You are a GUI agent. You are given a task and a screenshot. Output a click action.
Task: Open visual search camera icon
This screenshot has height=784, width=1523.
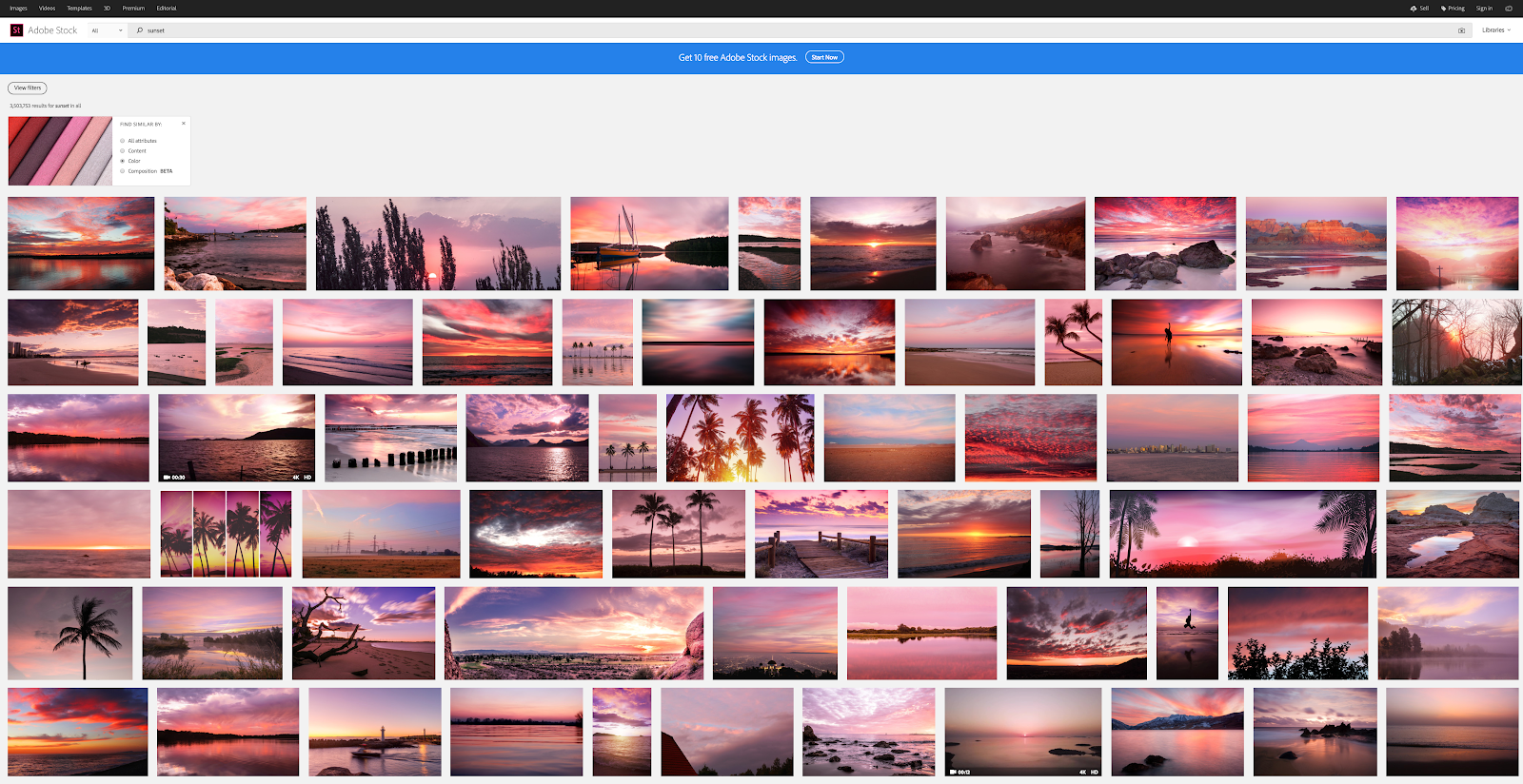point(1462,30)
